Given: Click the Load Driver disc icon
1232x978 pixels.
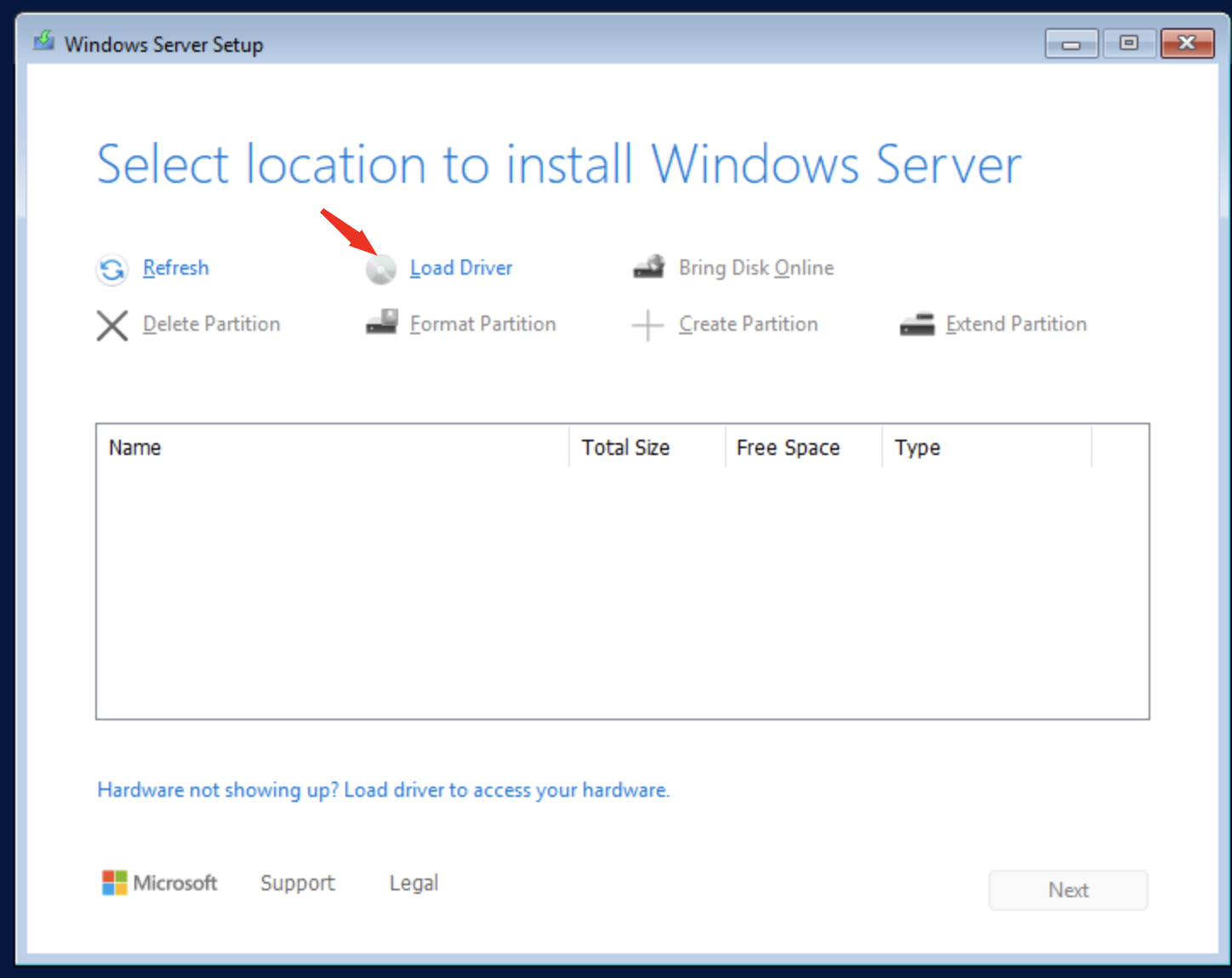Looking at the screenshot, I should pyautogui.click(x=381, y=270).
